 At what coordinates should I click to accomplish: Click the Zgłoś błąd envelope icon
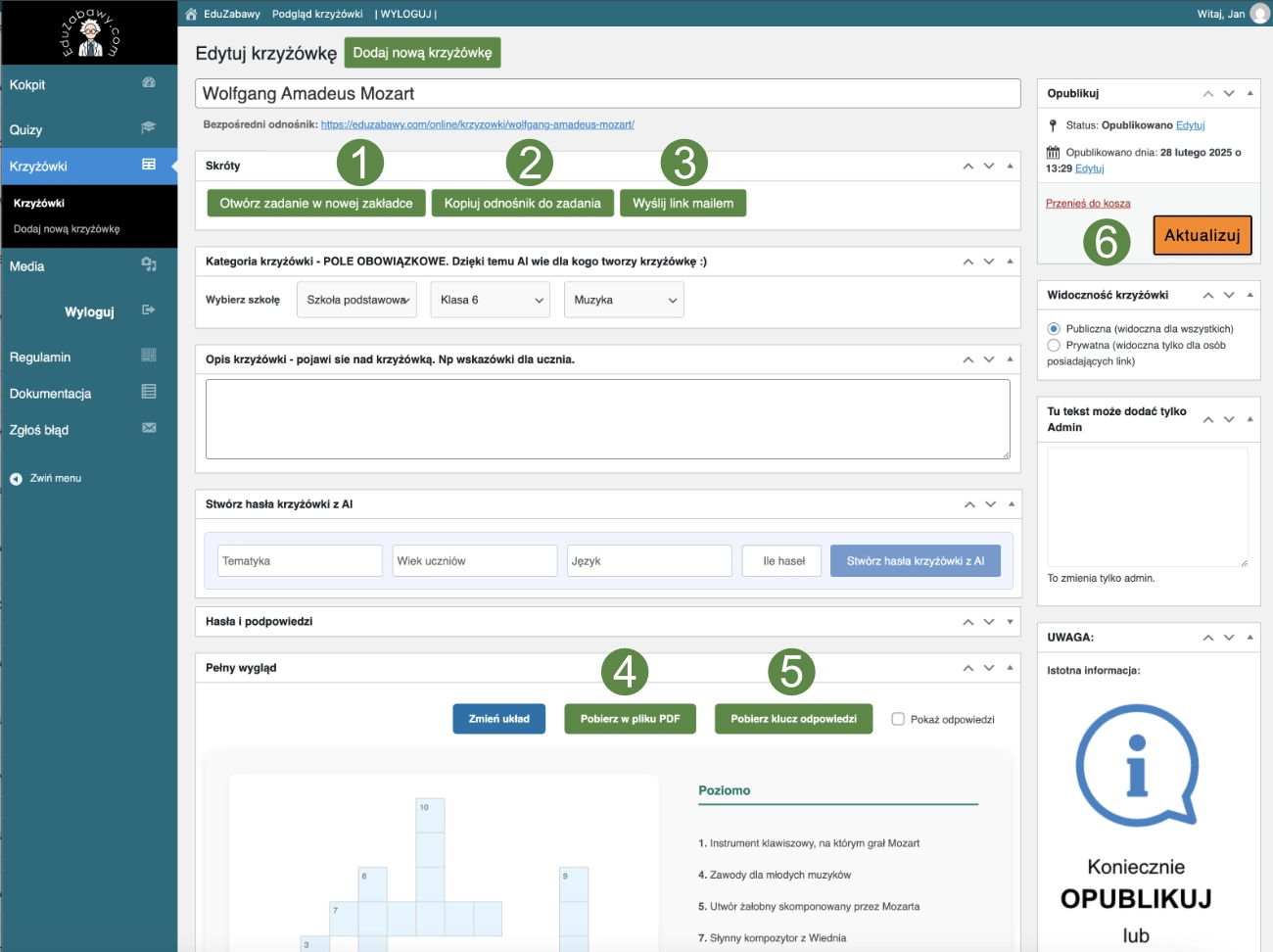click(149, 428)
